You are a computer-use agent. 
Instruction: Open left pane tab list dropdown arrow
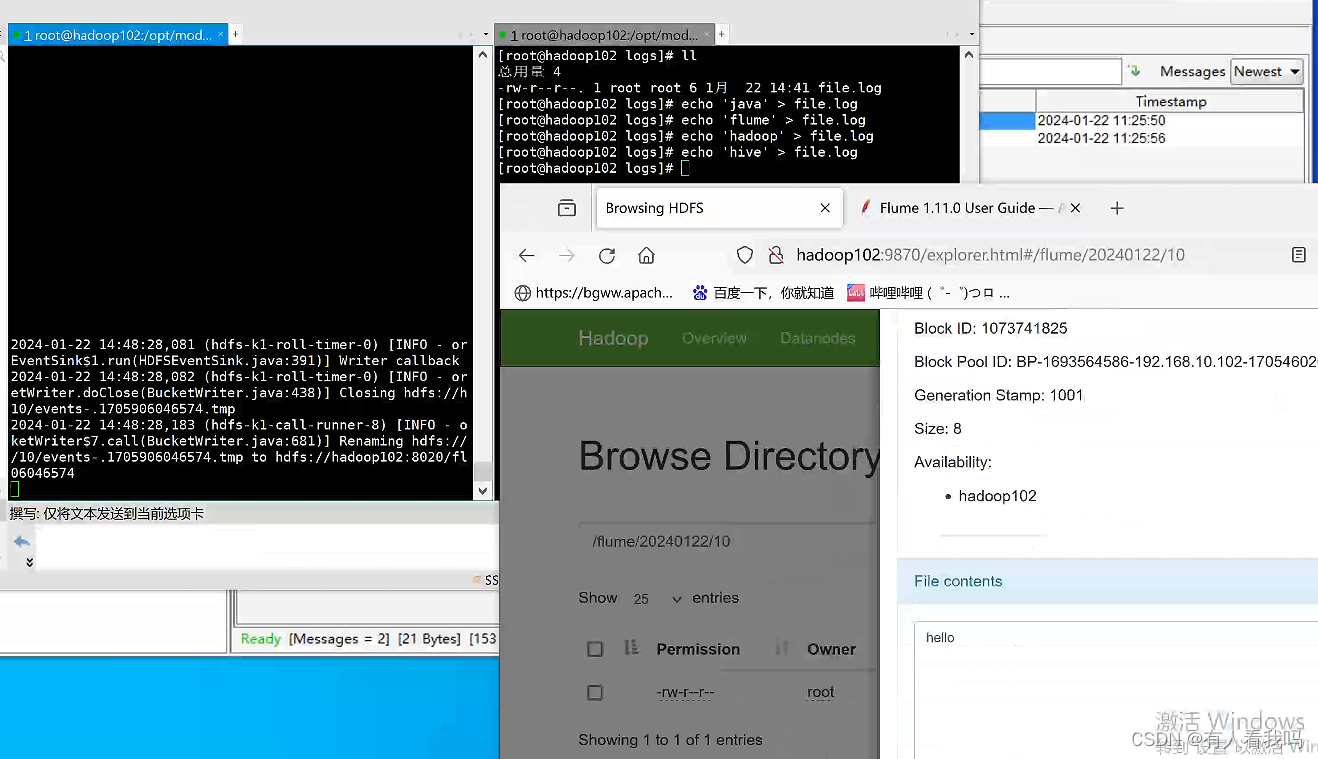click(x=487, y=35)
